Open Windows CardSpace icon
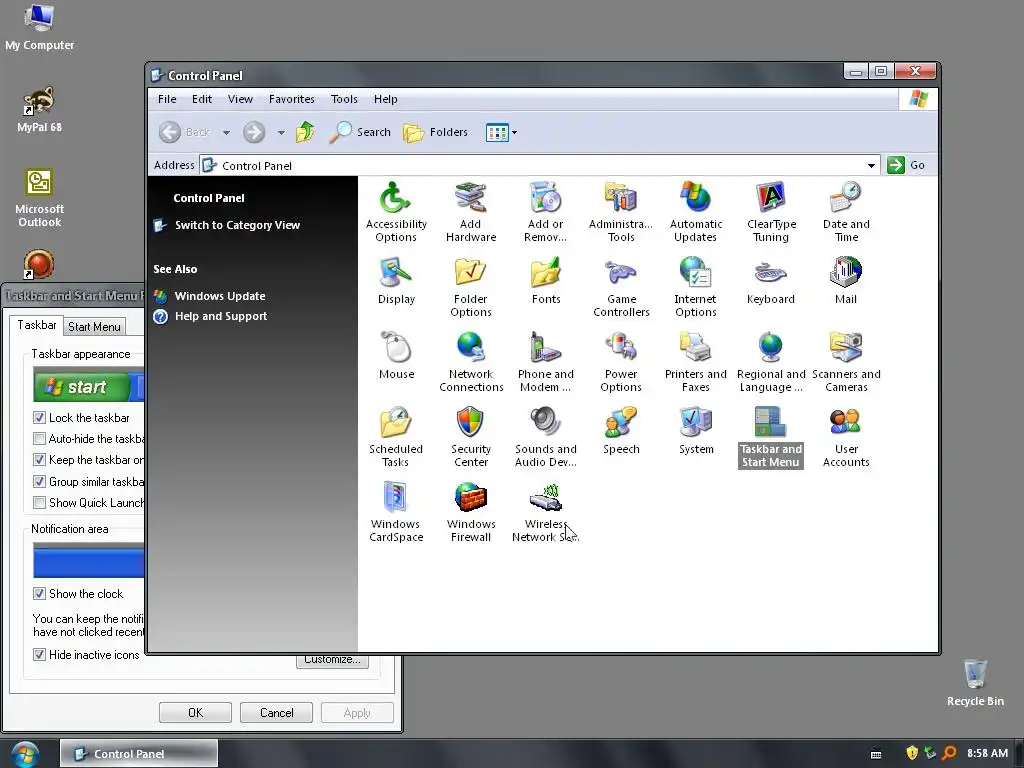Screen dimensions: 1024x768 (396, 498)
